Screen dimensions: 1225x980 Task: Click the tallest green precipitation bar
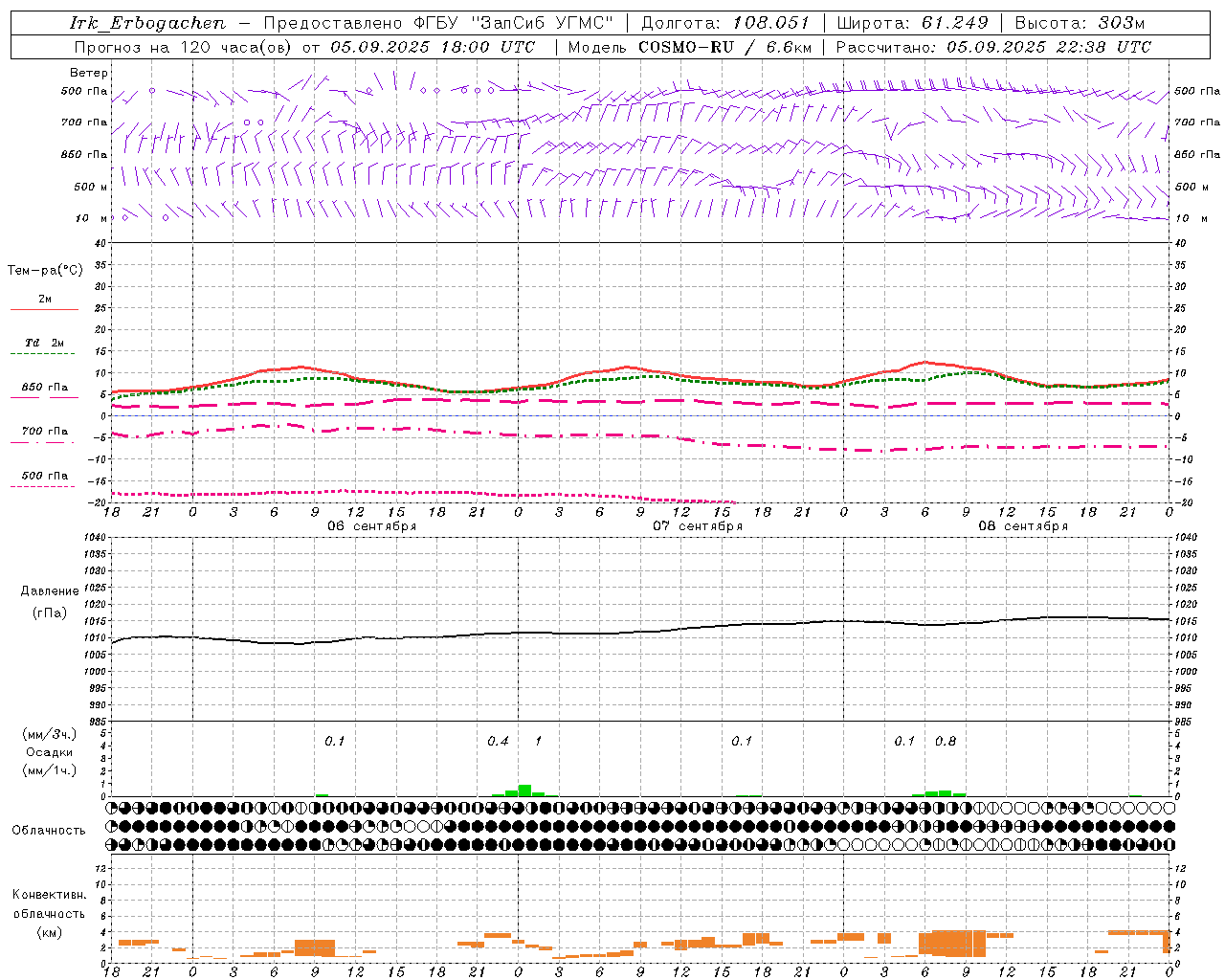[x=524, y=791]
